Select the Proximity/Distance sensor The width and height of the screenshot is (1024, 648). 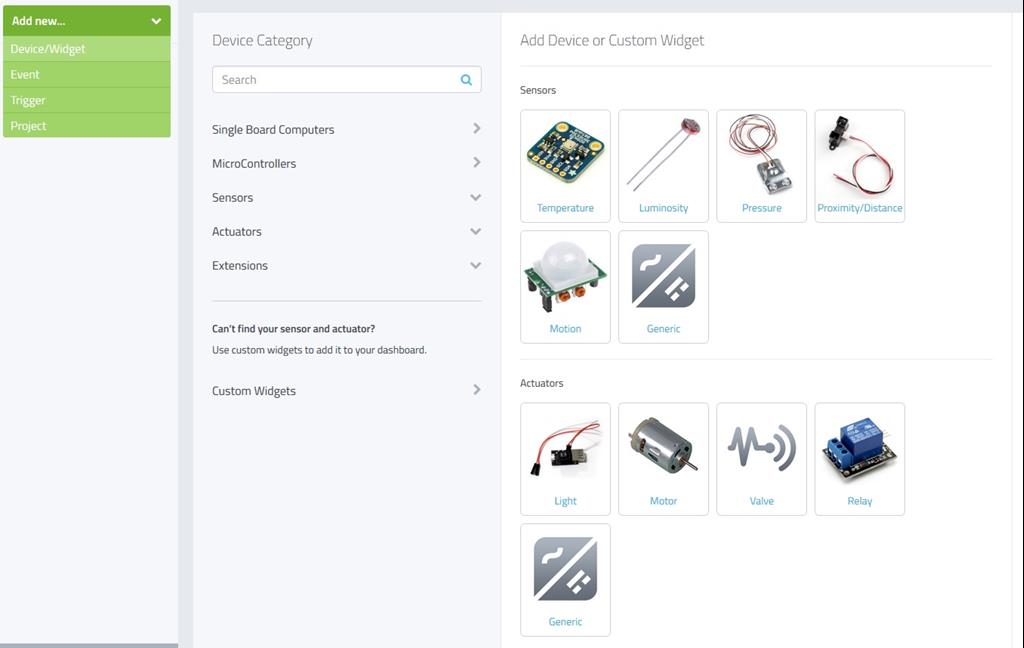859,165
